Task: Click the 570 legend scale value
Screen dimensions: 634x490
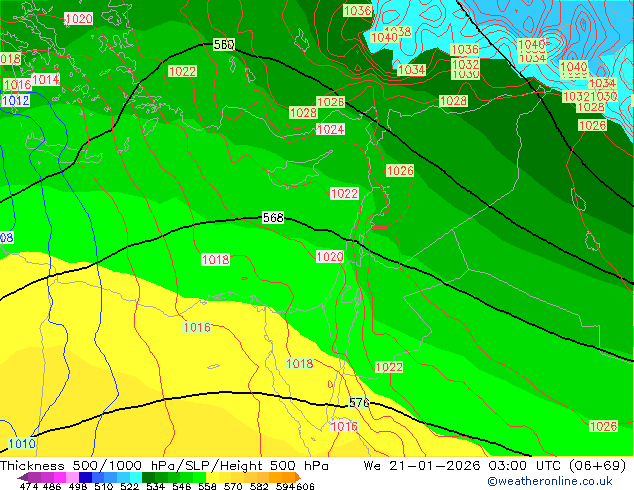Action: (233, 486)
